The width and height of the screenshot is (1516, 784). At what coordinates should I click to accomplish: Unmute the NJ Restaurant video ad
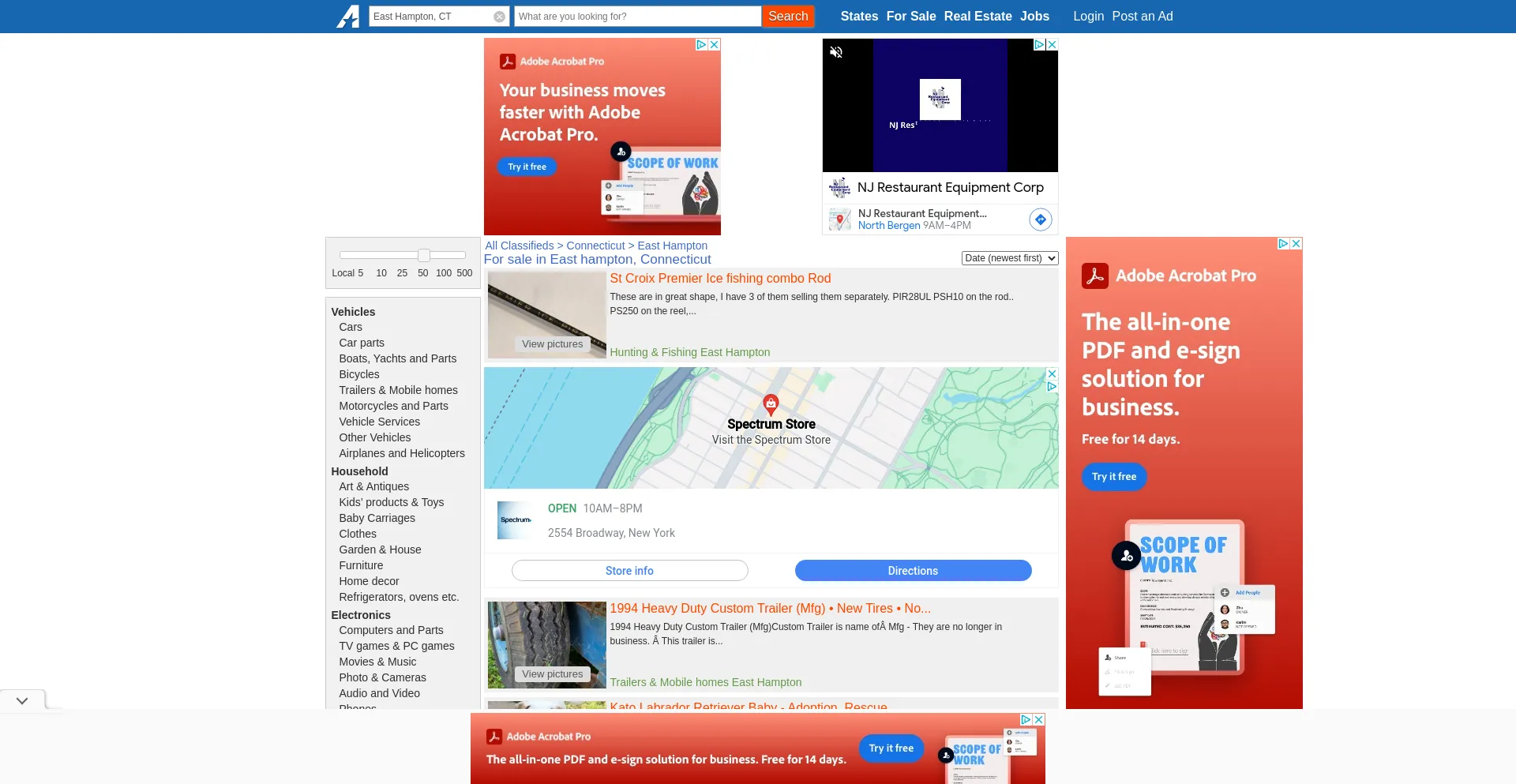(x=836, y=52)
